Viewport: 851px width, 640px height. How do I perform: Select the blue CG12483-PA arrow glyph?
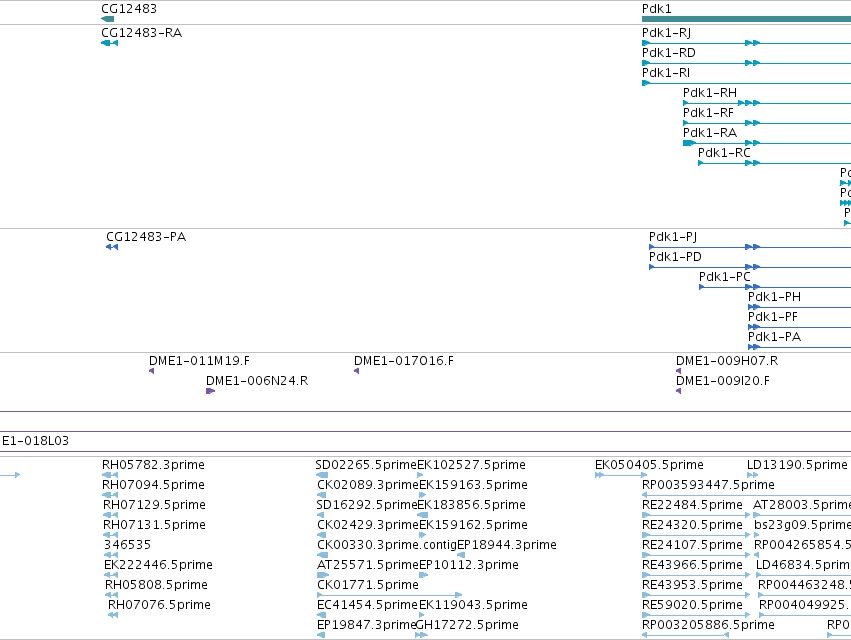[112, 247]
